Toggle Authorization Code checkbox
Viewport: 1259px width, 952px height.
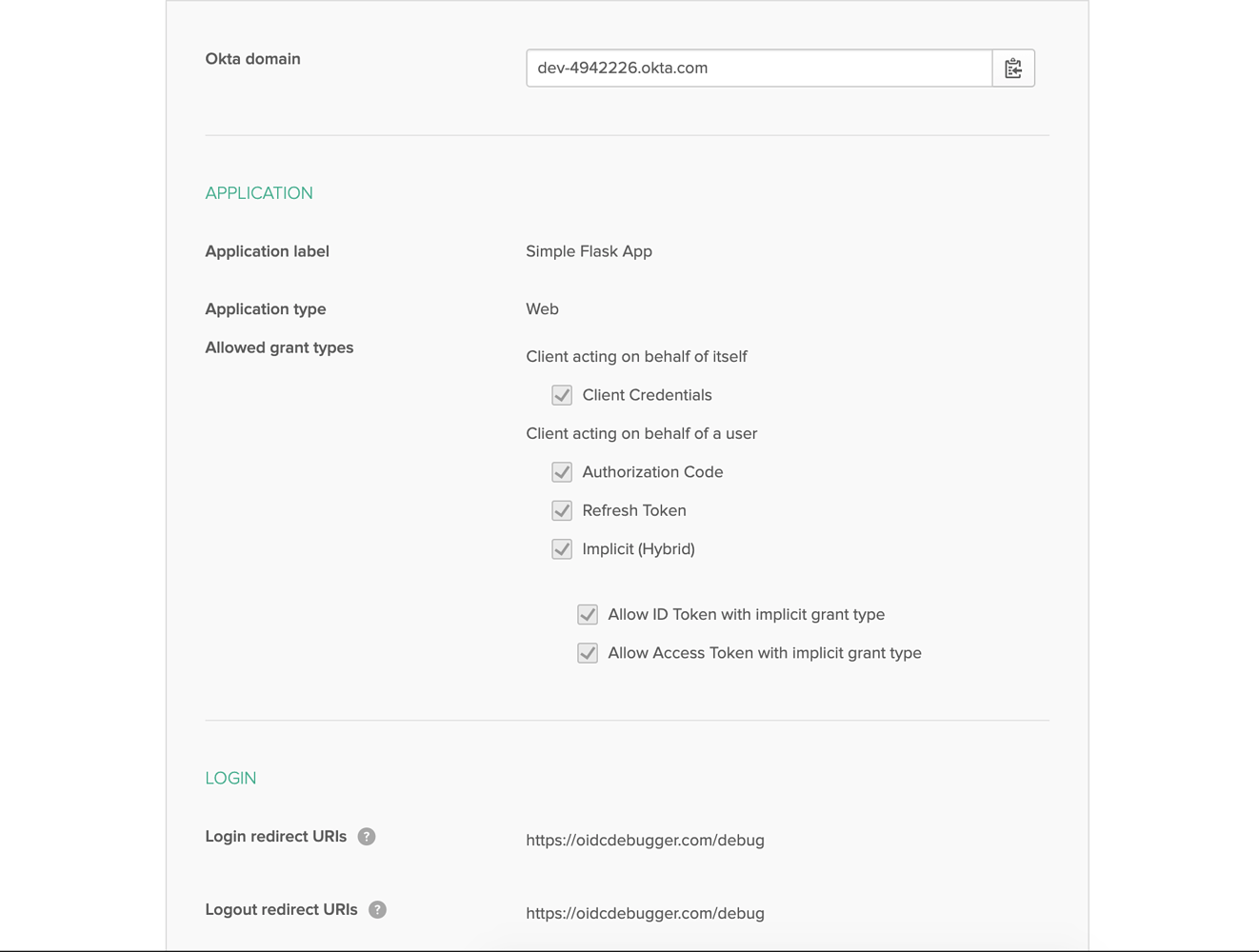click(x=562, y=472)
